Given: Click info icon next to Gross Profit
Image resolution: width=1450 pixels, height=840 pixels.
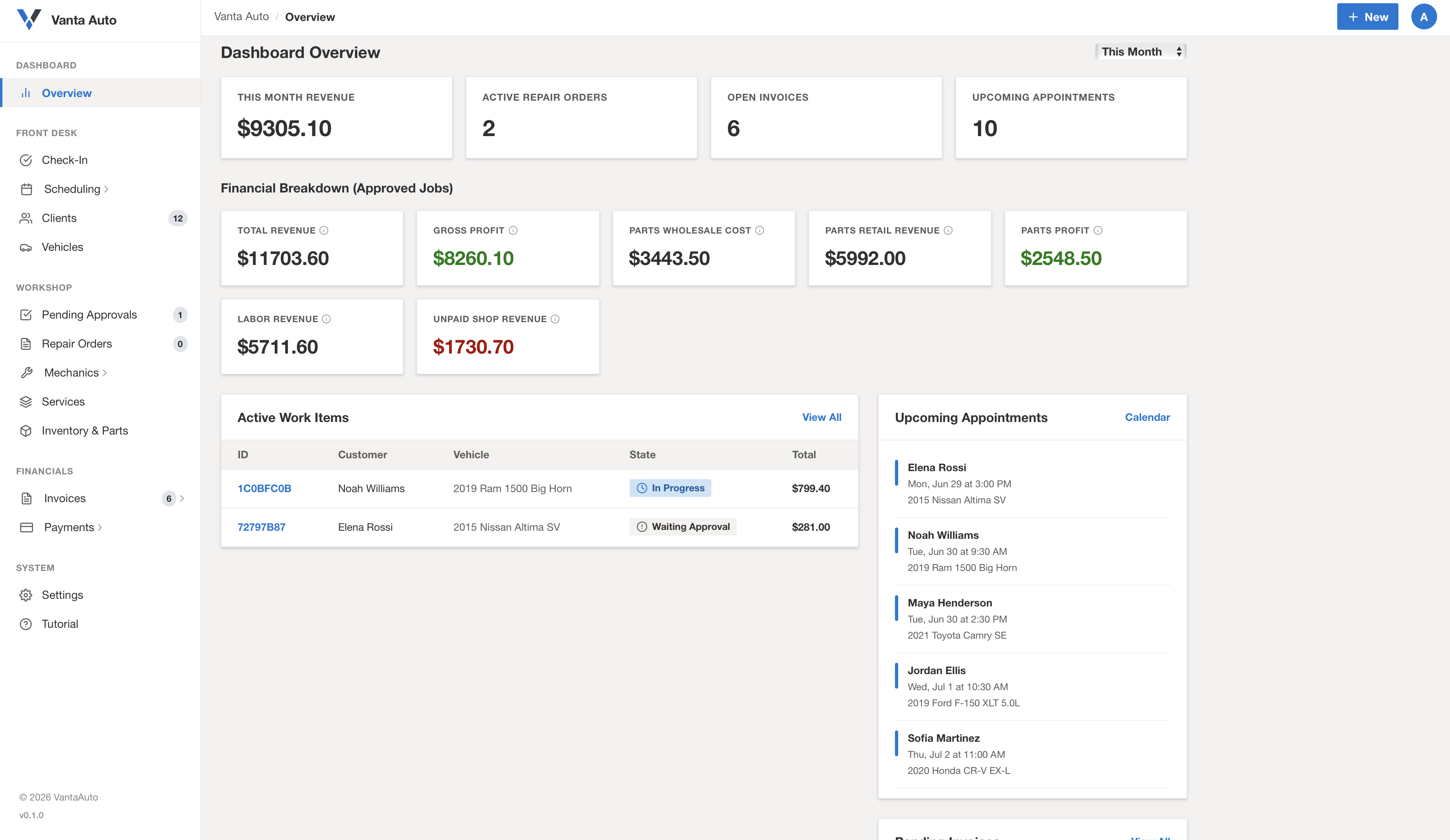Looking at the screenshot, I should pyautogui.click(x=513, y=231).
